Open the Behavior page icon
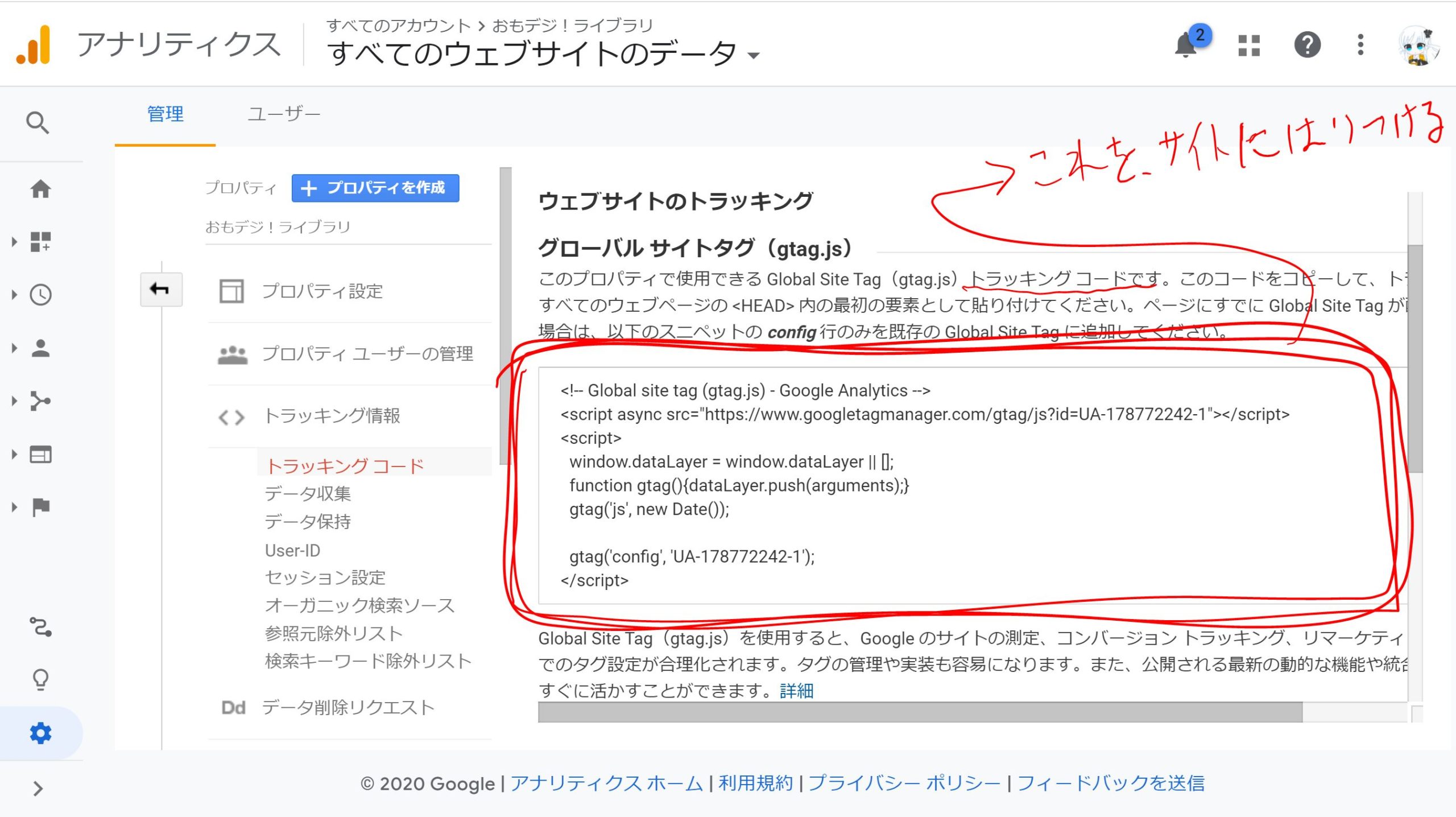 click(x=40, y=454)
